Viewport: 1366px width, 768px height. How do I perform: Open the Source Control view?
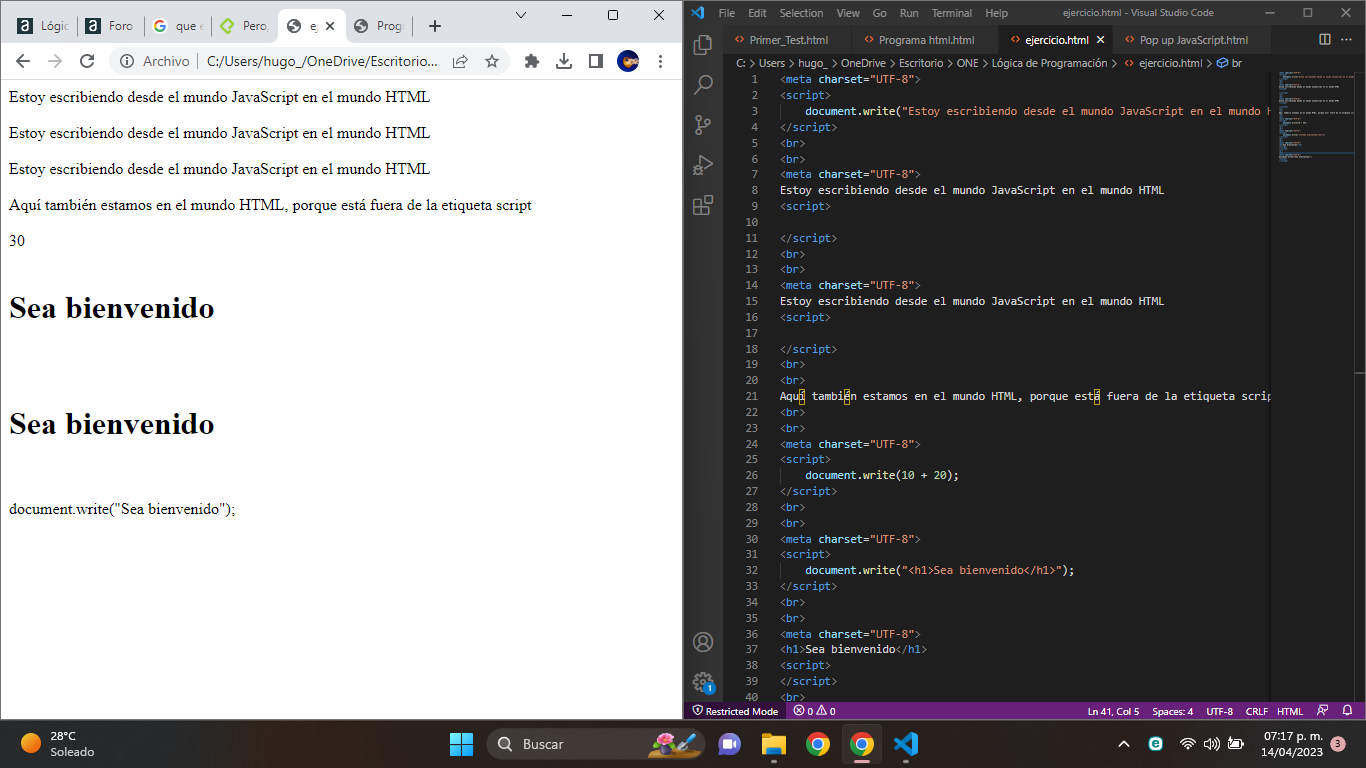tap(703, 125)
